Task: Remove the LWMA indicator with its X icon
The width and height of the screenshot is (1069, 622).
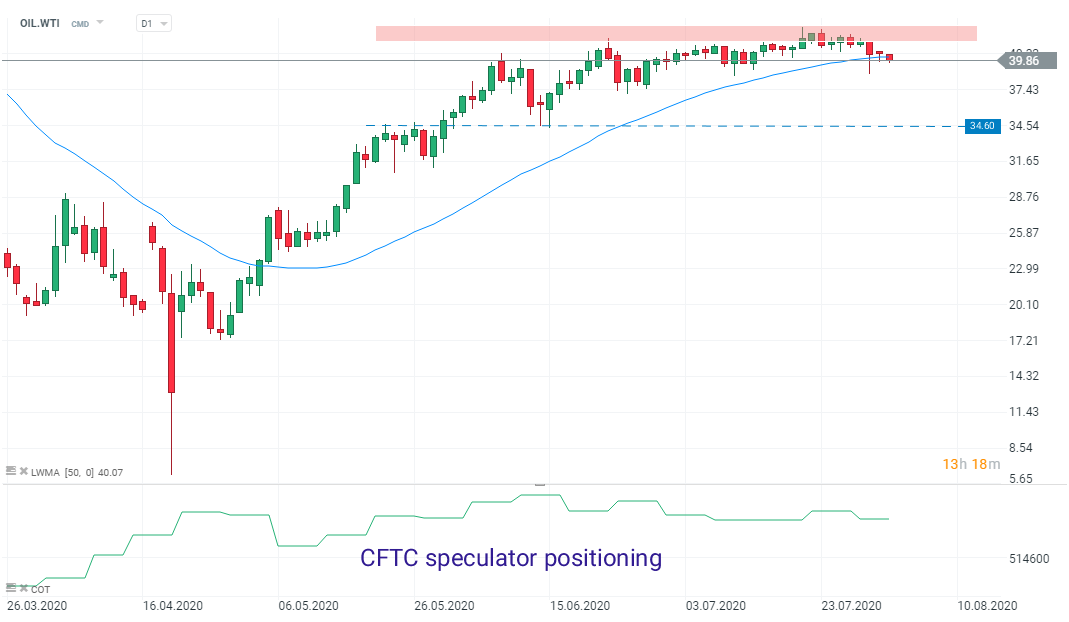Action: pyautogui.click(x=22, y=470)
